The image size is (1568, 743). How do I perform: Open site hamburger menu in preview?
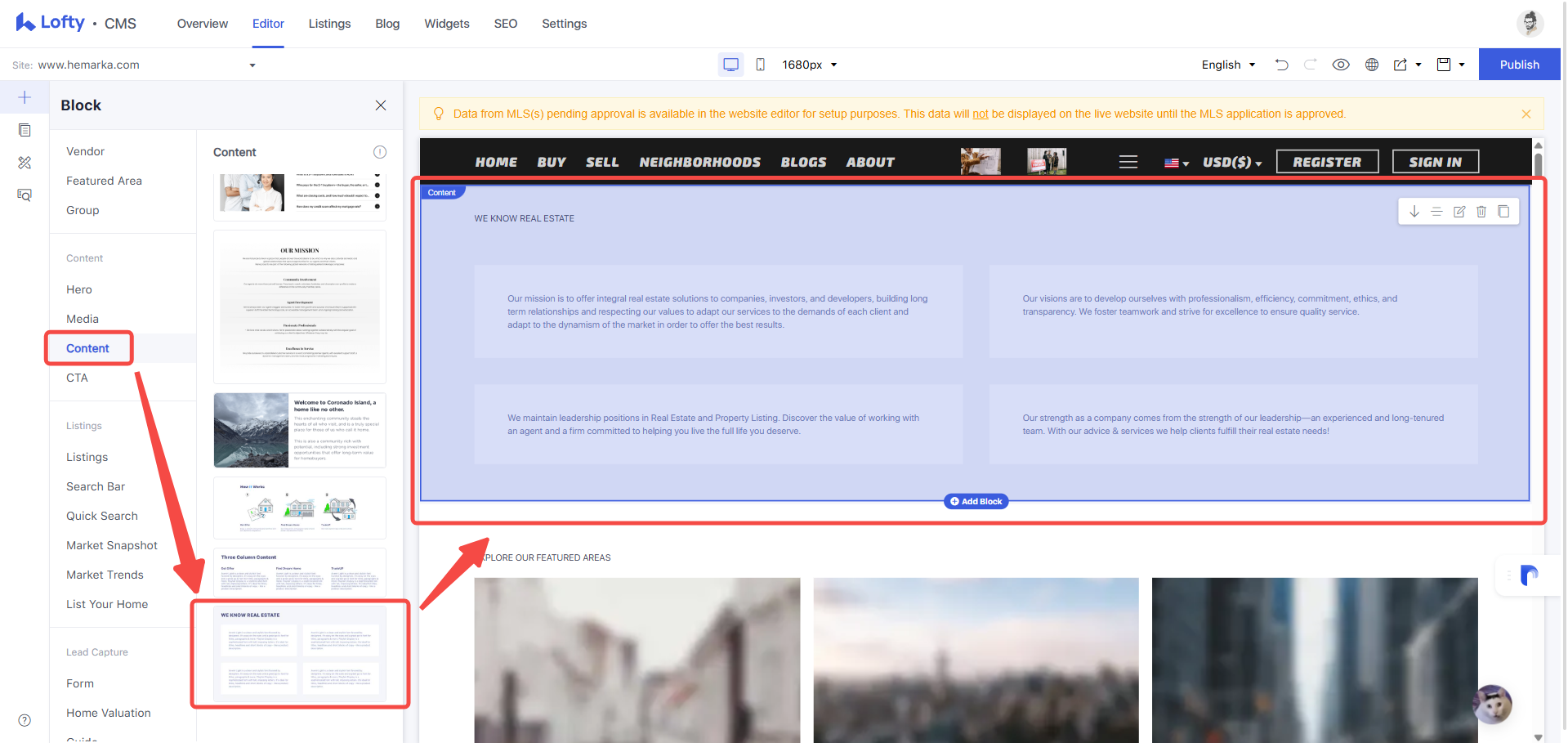1128,162
